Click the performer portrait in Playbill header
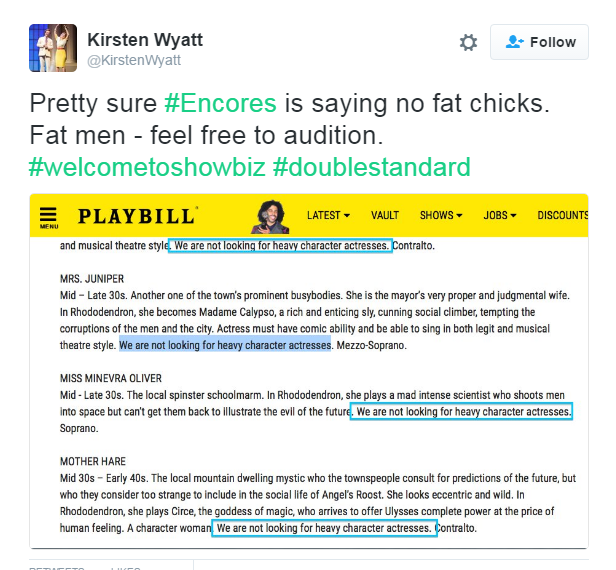This screenshot has height=570, width=616. coord(270,217)
